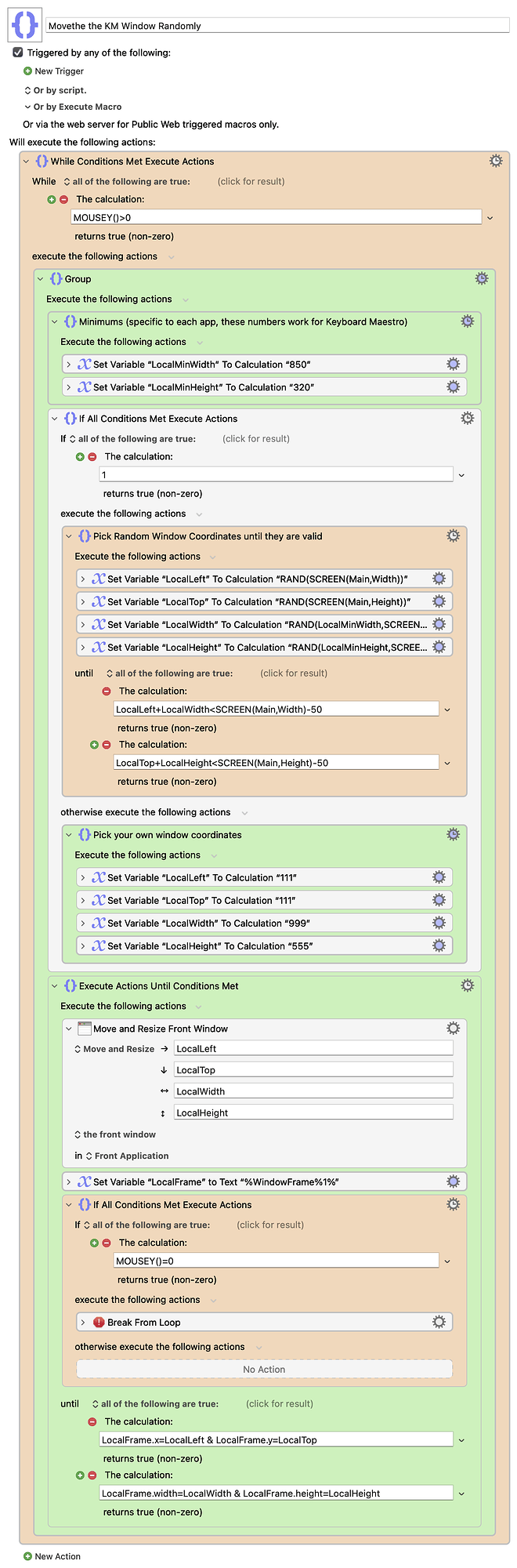Expand the Or by Execute Macro section
Image resolution: width=517 pixels, height=1568 pixels.
click(28, 106)
